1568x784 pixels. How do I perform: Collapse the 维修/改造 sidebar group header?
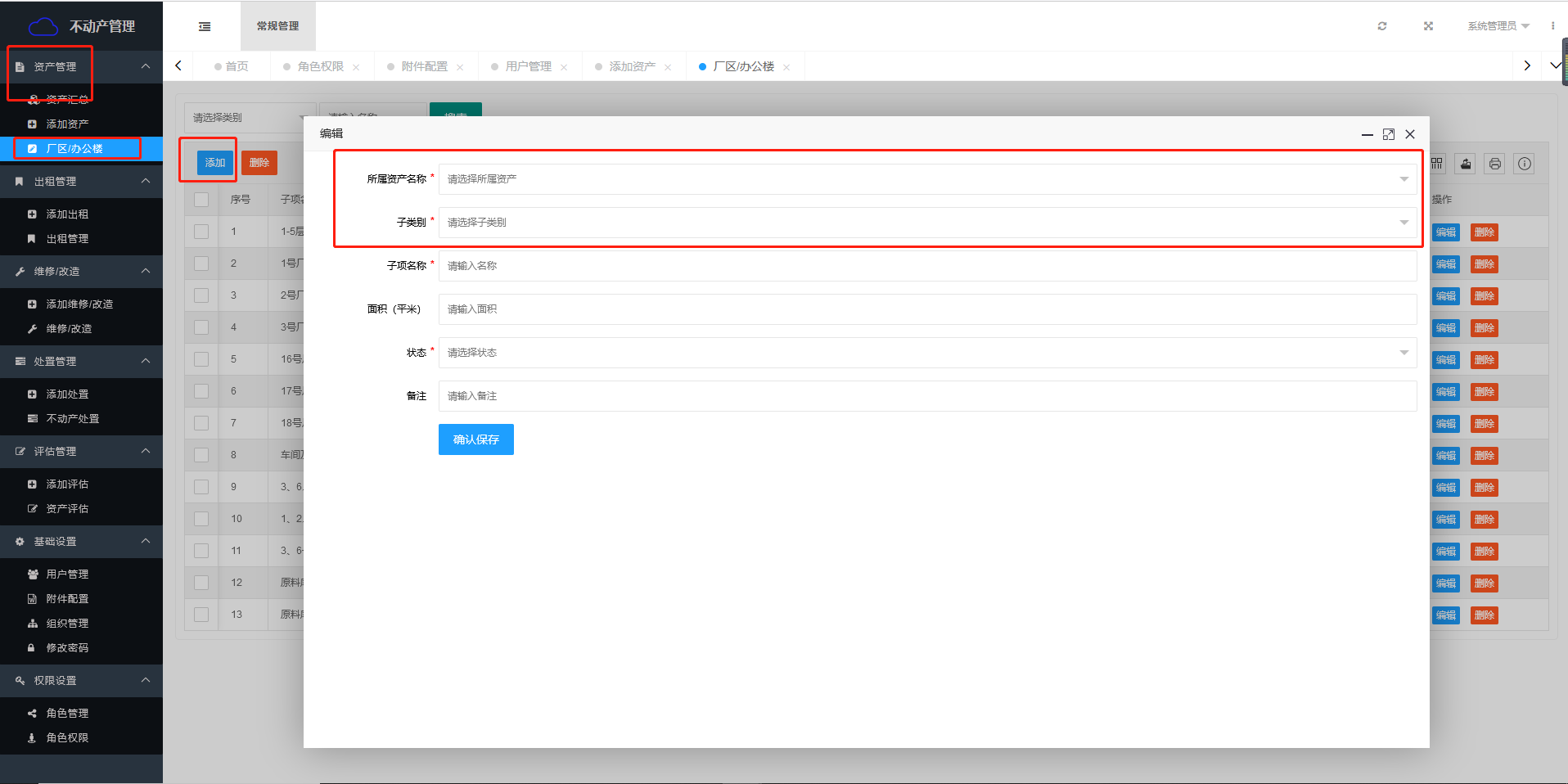click(81, 271)
